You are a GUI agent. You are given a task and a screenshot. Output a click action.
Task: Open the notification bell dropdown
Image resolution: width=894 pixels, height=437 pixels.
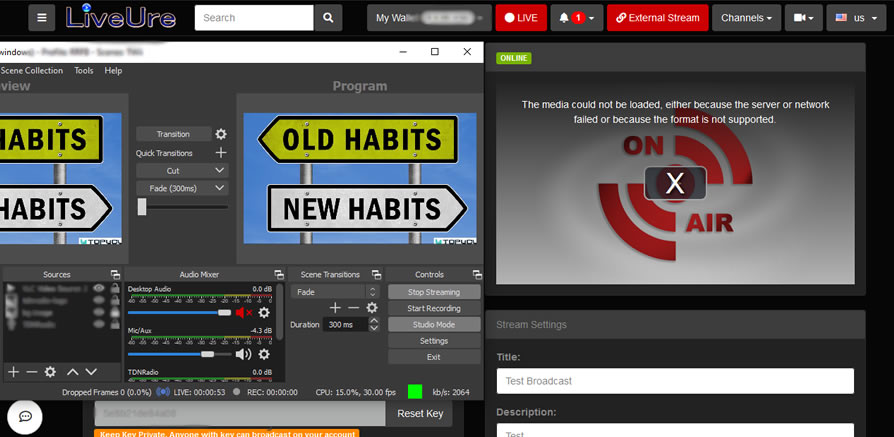click(576, 18)
